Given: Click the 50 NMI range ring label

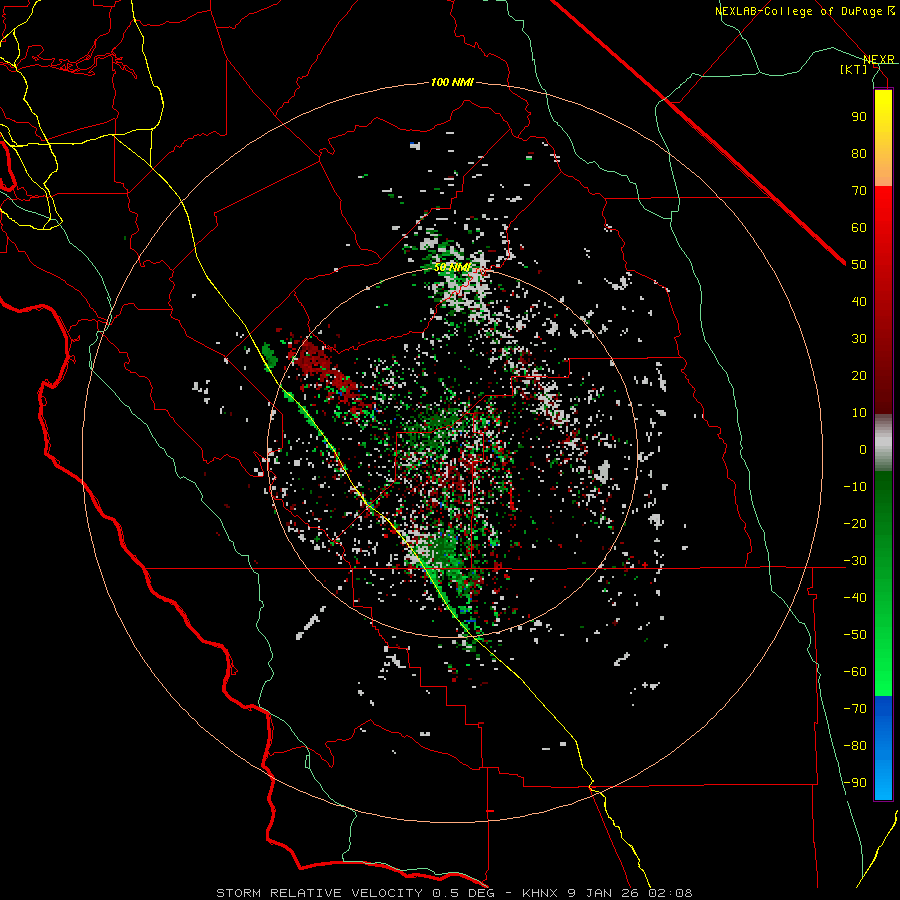Looking at the screenshot, I should [452, 268].
